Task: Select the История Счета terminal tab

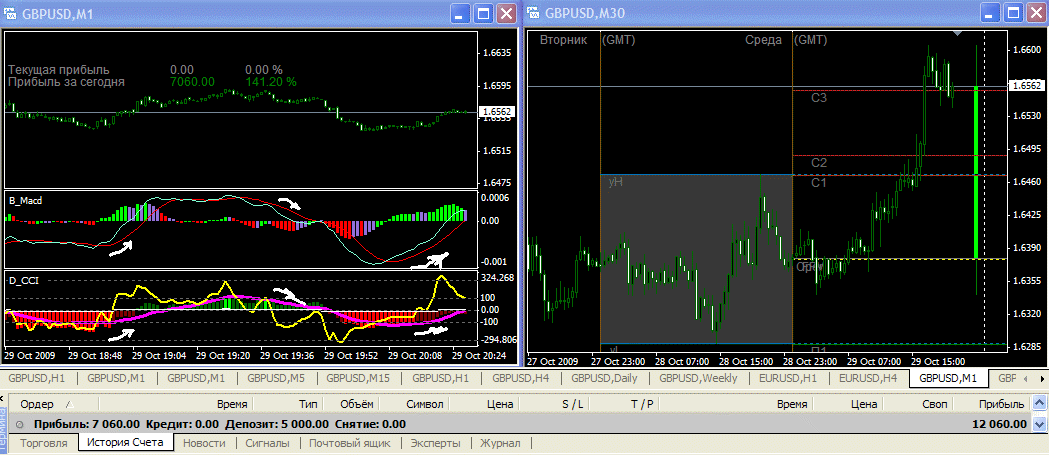Action: [x=126, y=442]
